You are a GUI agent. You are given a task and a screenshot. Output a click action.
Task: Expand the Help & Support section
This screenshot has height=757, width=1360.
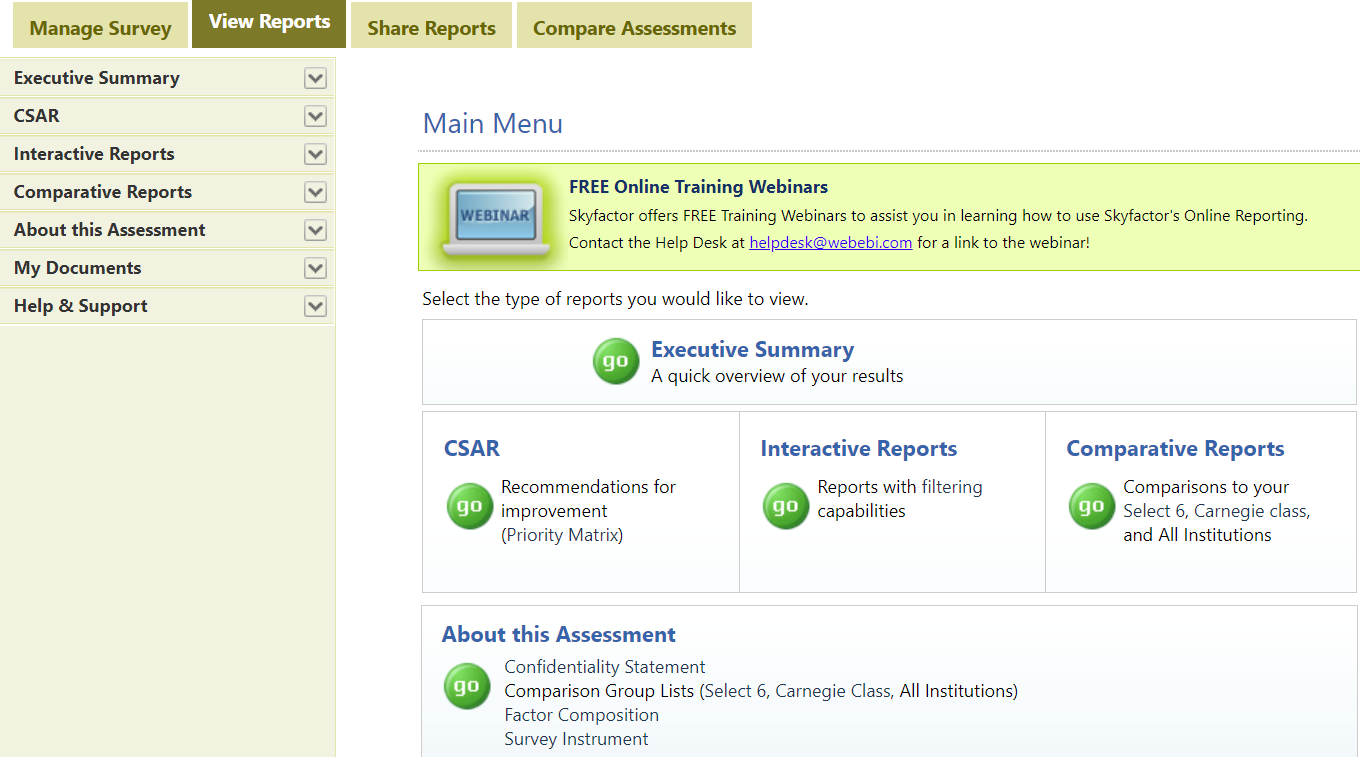pyautogui.click(x=315, y=306)
